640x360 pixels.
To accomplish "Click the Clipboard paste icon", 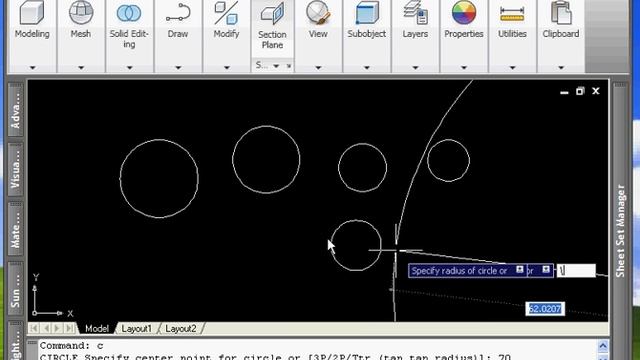I will click(561, 13).
